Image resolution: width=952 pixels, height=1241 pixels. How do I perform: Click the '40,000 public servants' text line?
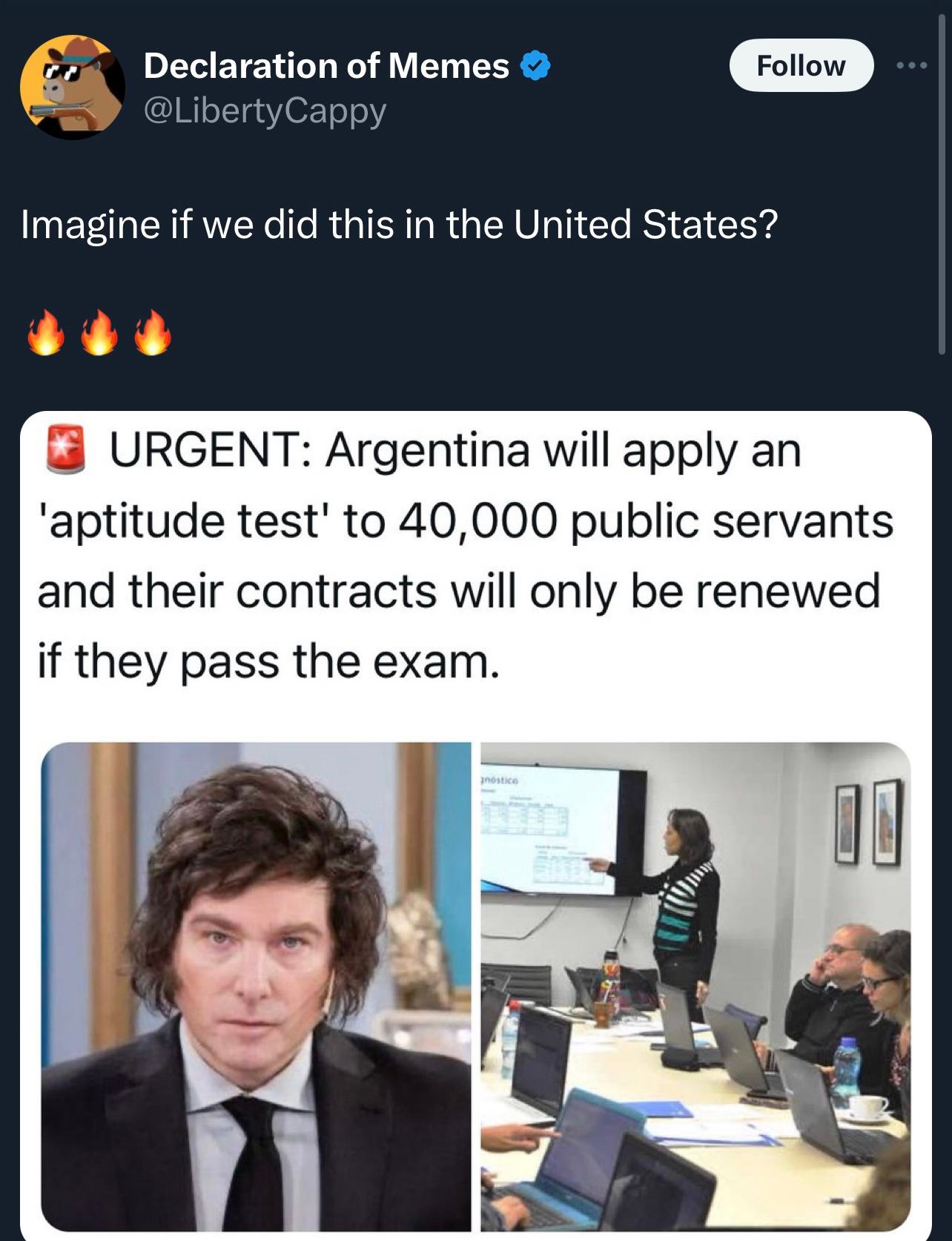pyautogui.click(x=466, y=521)
